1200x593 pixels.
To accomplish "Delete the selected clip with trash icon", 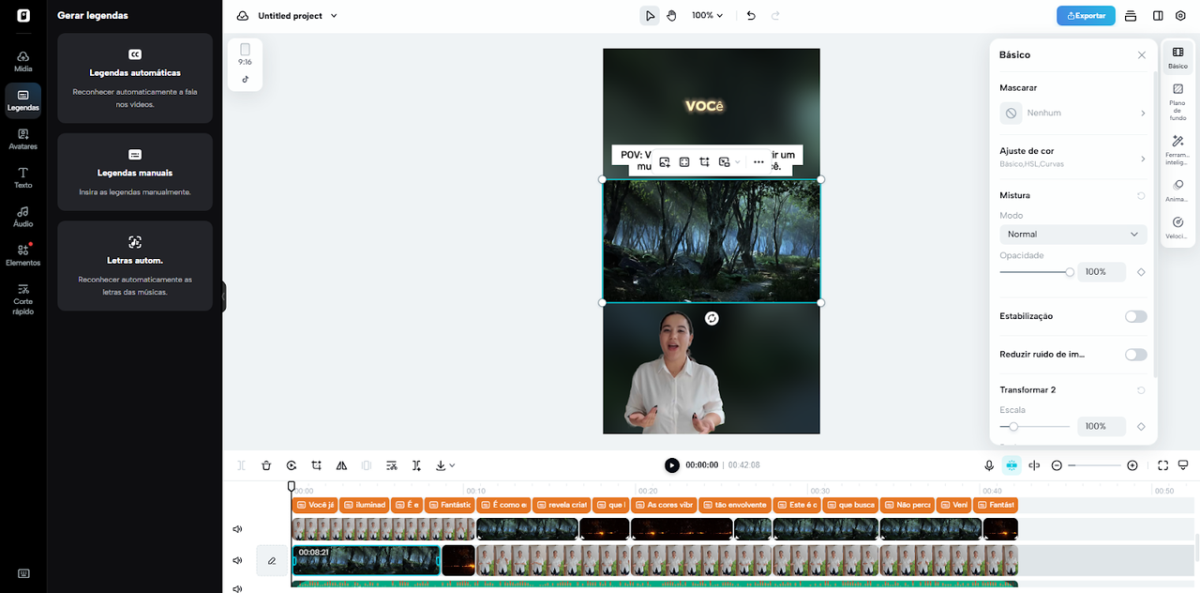I will [x=266, y=465].
